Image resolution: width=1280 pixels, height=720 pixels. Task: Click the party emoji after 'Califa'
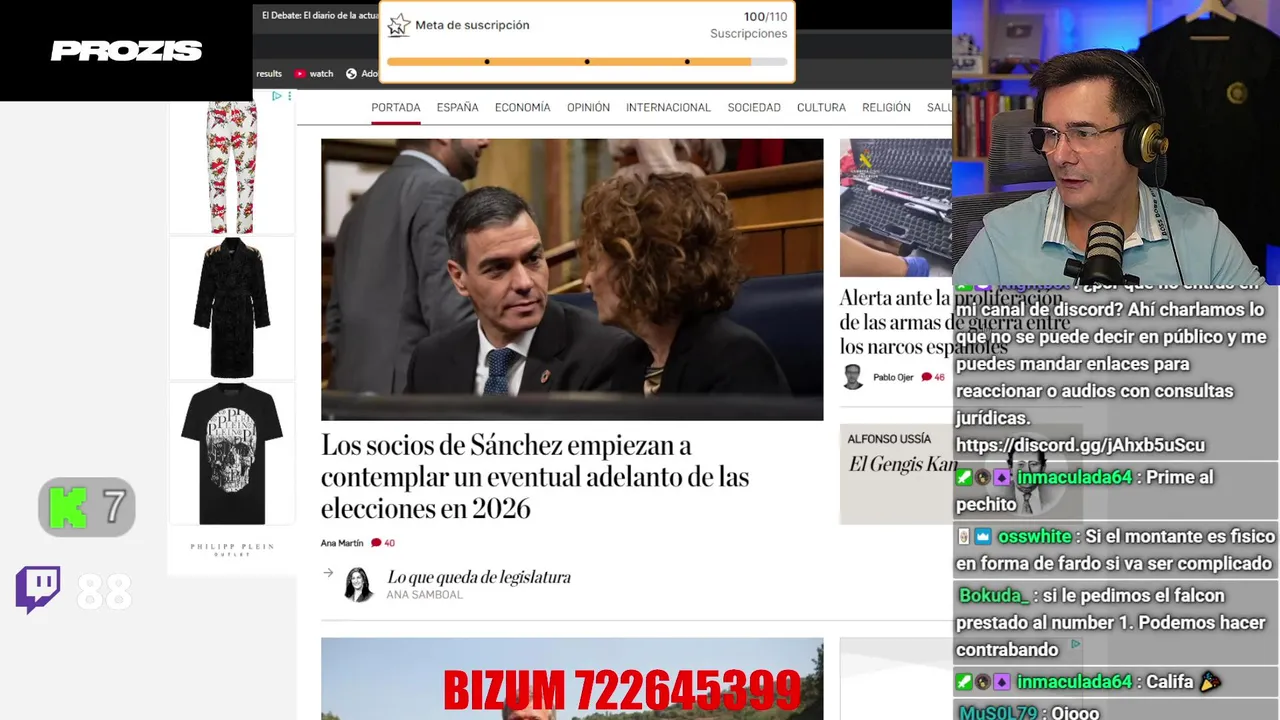[x=1210, y=682]
